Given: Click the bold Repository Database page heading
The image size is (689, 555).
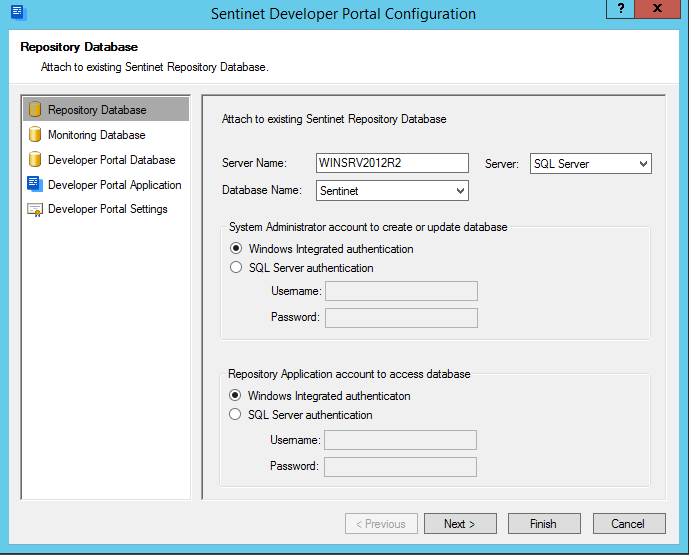Looking at the screenshot, I should coord(79,47).
